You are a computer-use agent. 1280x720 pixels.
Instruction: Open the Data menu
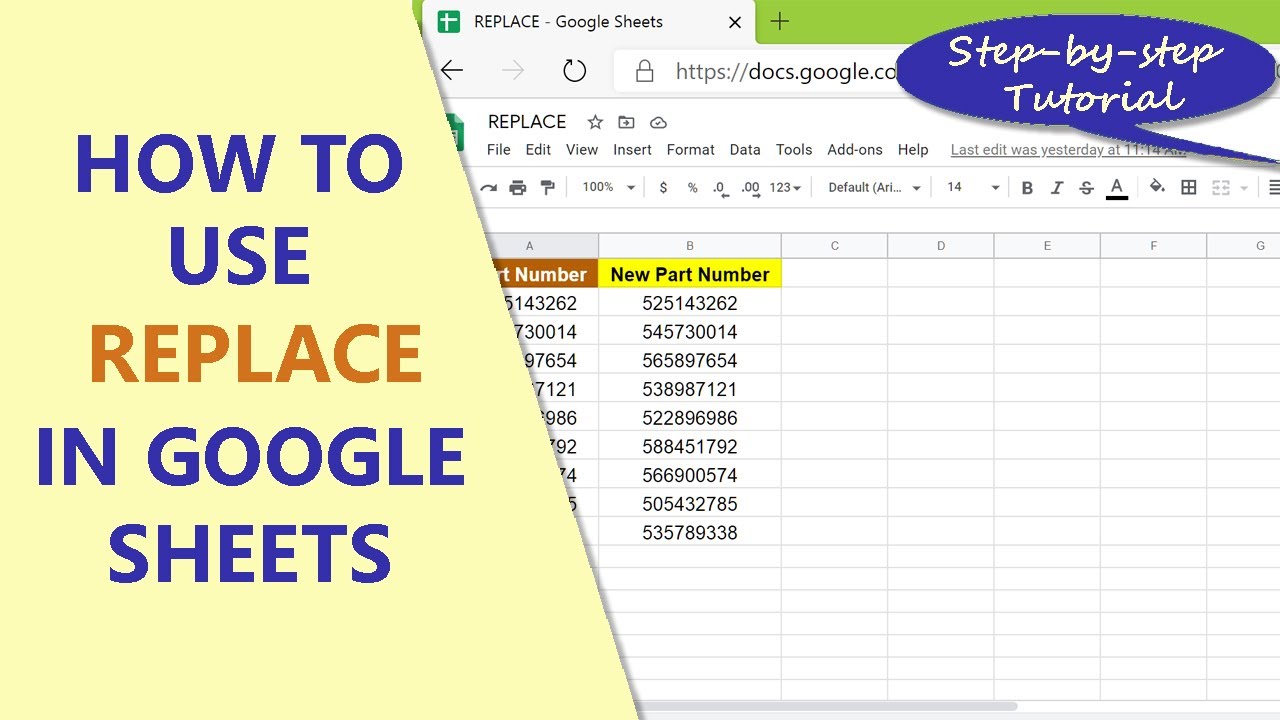tap(745, 150)
